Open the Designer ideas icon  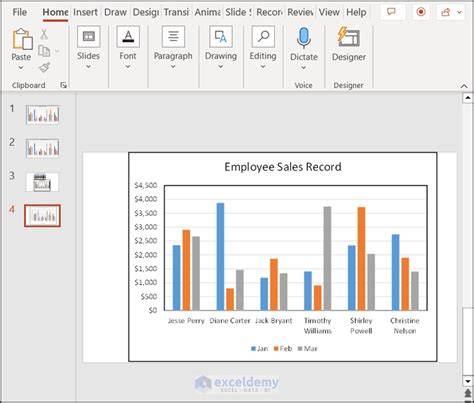(x=348, y=37)
